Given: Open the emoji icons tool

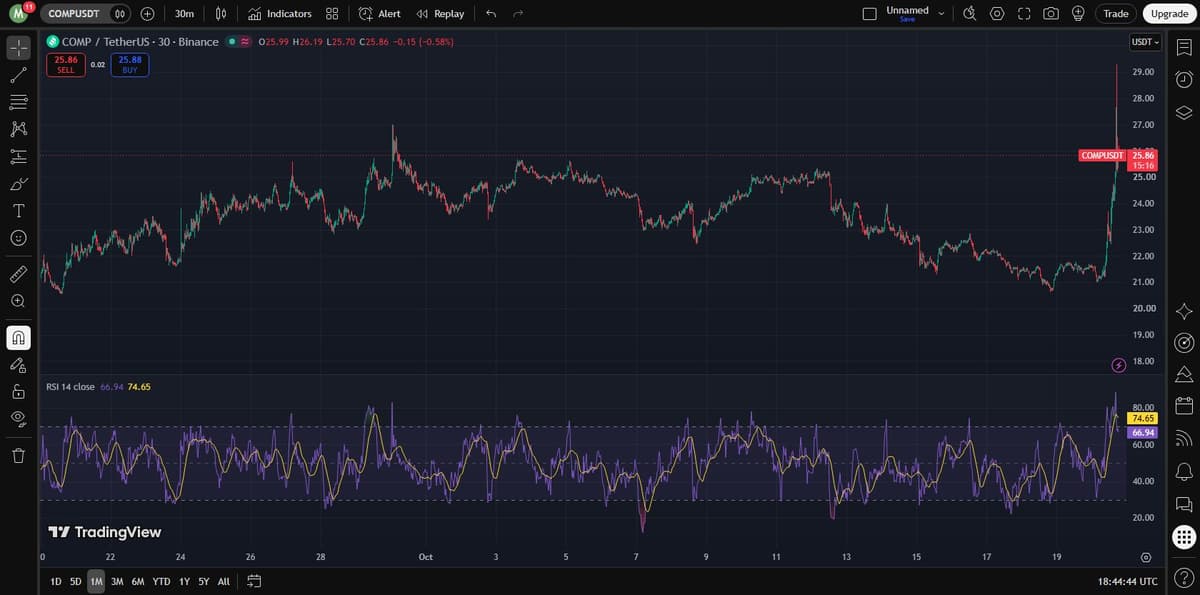Looking at the screenshot, I should coord(18,238).
